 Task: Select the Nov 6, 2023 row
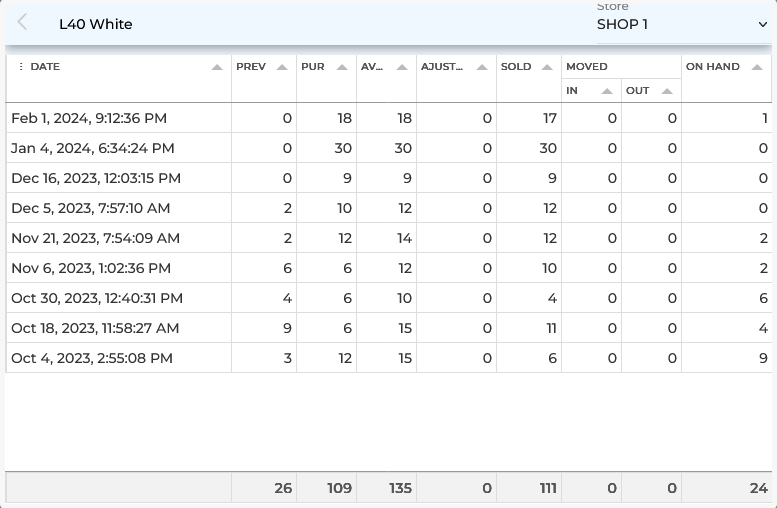tap(90, 268)
